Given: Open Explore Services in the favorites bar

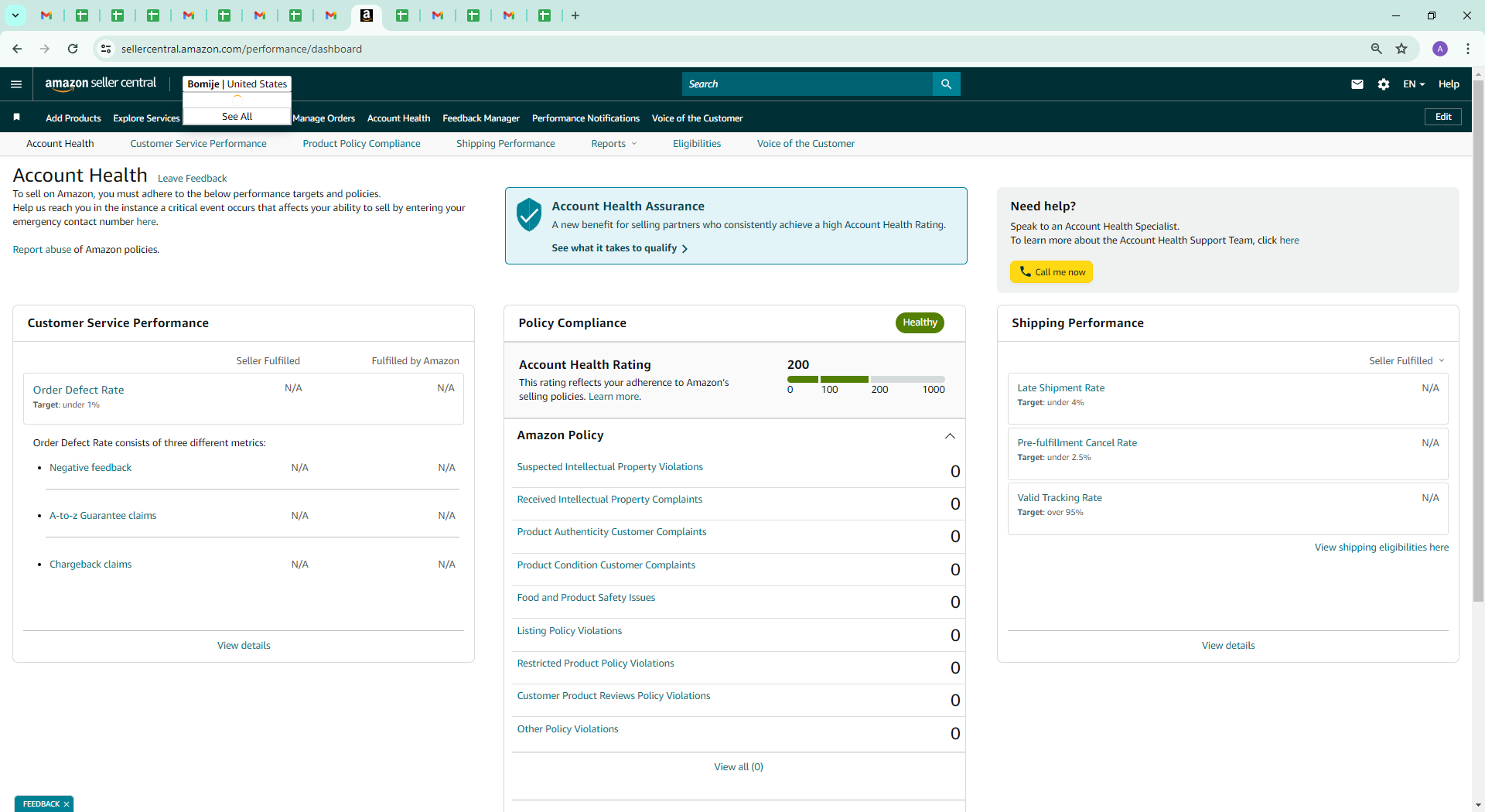Looking at the screenshot, I should tap(146, 118).
